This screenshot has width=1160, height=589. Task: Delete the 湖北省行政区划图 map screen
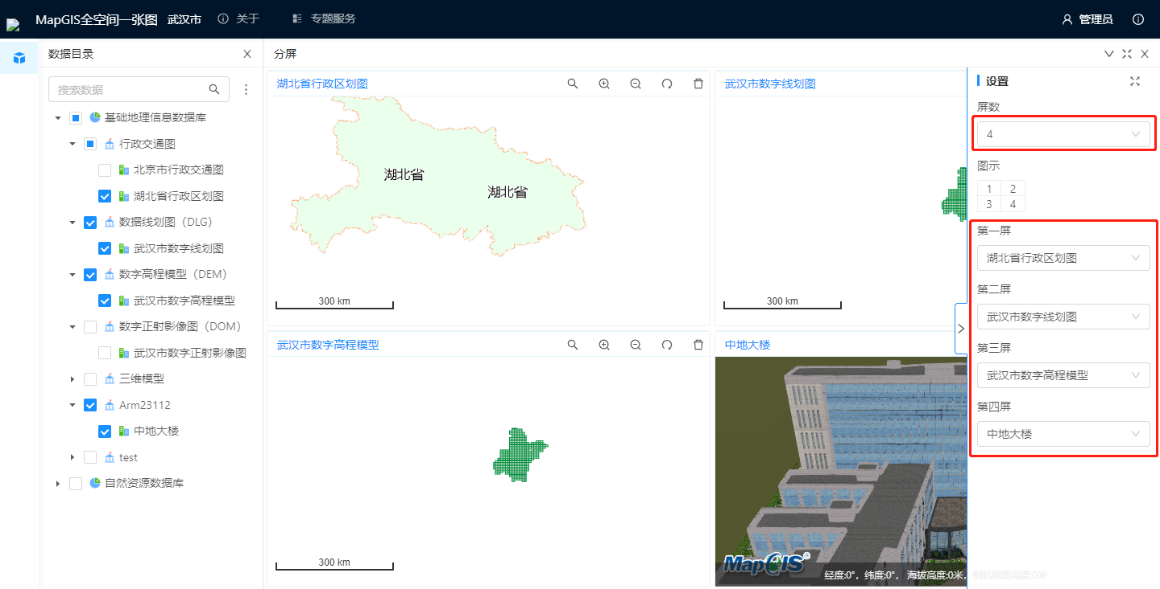[698, 84]
